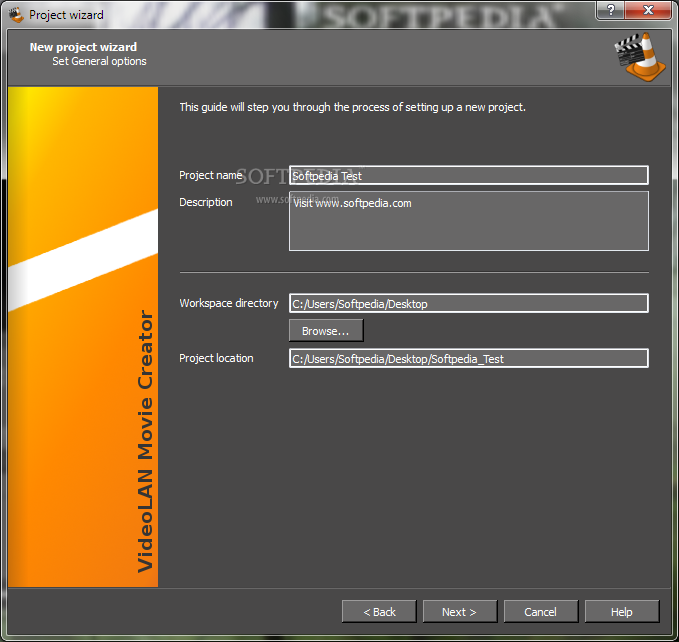Close the Project wizard window
679x642 pixels.
[x=648, y=10]
